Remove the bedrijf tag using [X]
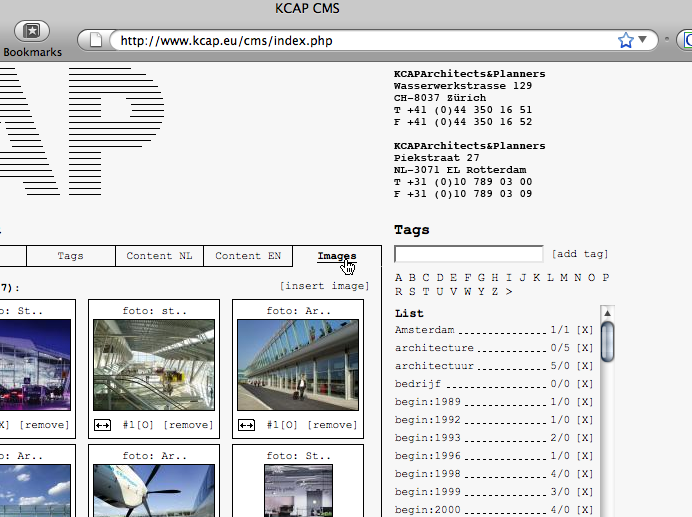Image resolution: width=692 pixels, height=517 pixels. [585, 384]
